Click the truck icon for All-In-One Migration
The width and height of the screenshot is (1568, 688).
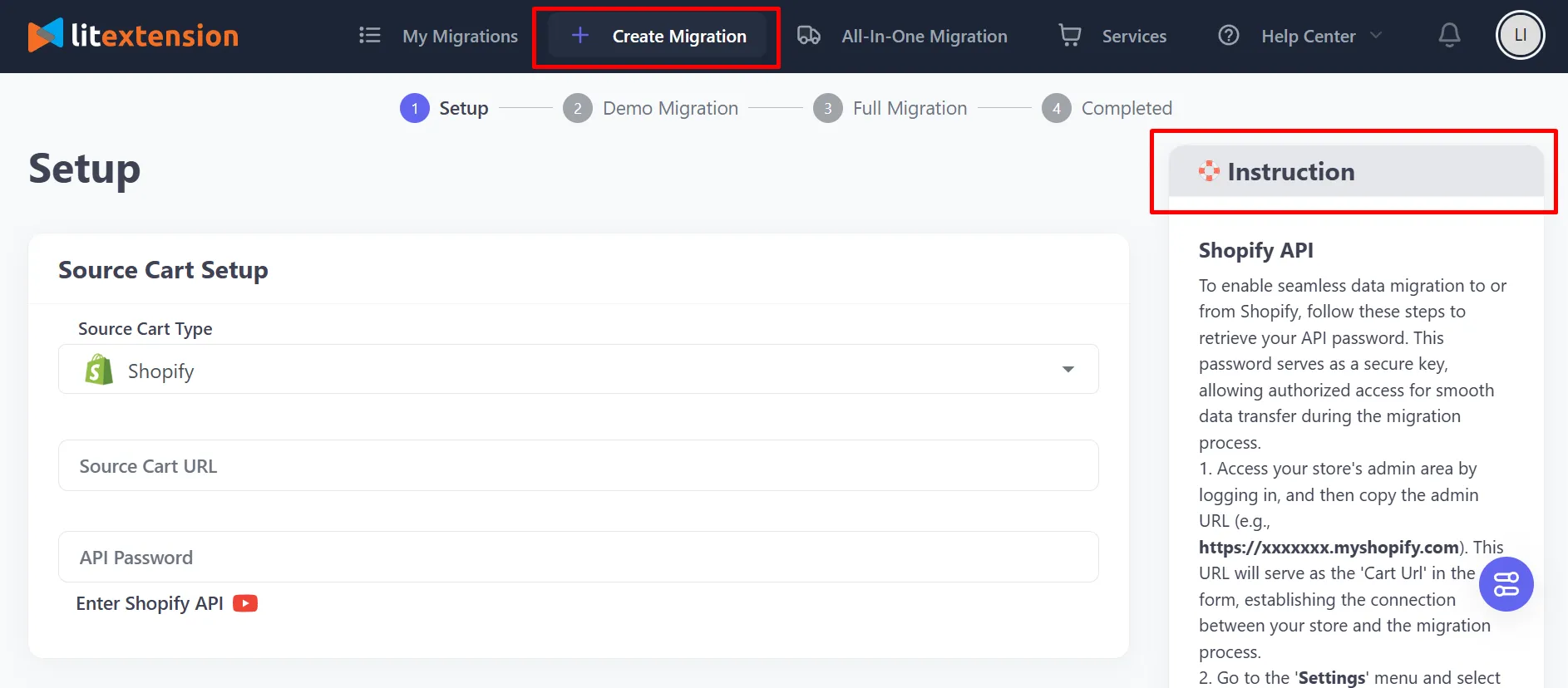click(809, 35)
